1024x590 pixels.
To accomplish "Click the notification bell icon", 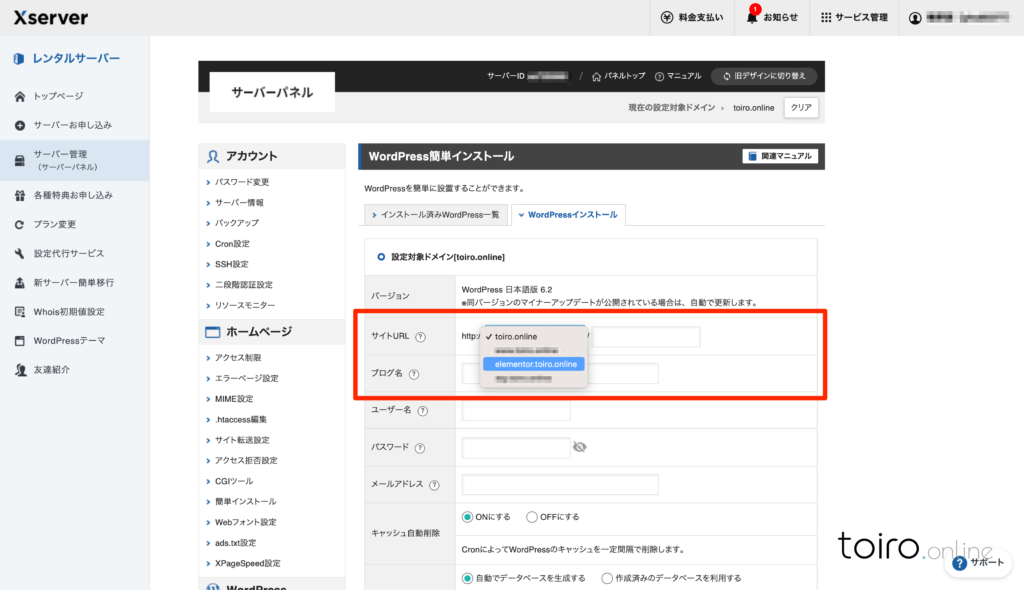I will (x=752, y=17).
